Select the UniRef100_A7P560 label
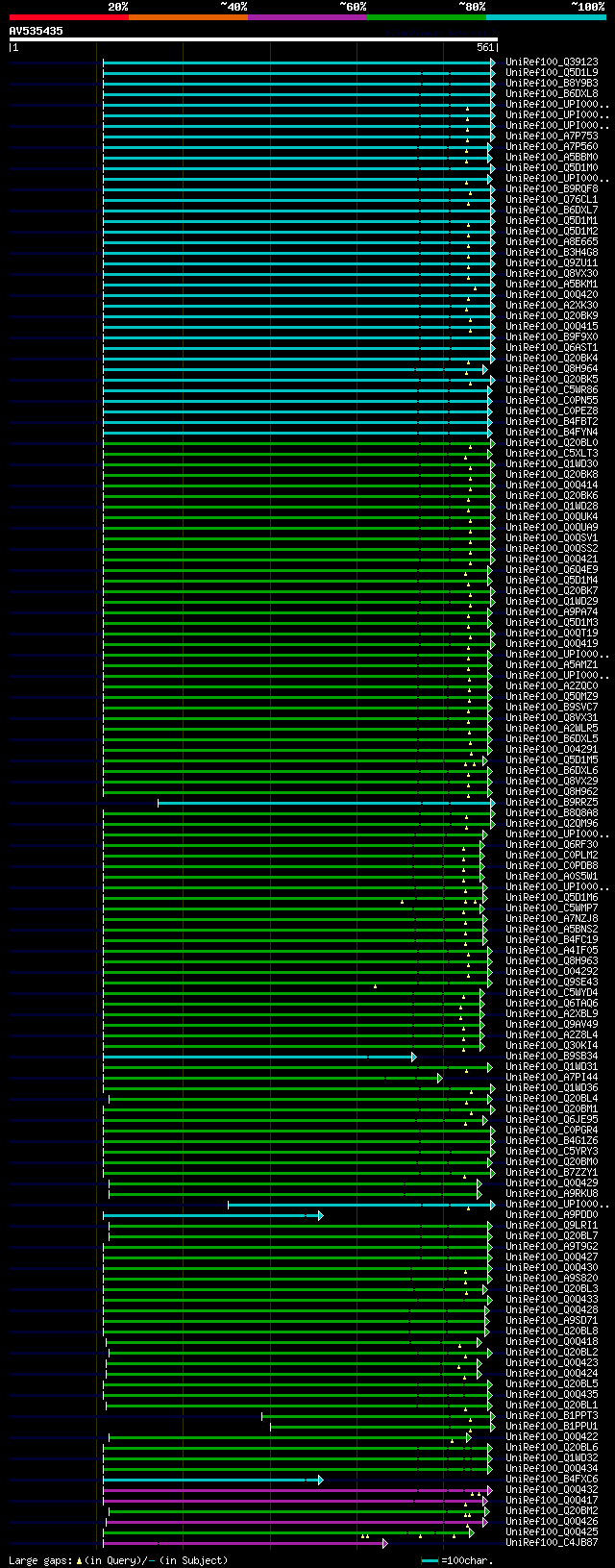This screenshot has width=615, height=1568. pos(552,147)
